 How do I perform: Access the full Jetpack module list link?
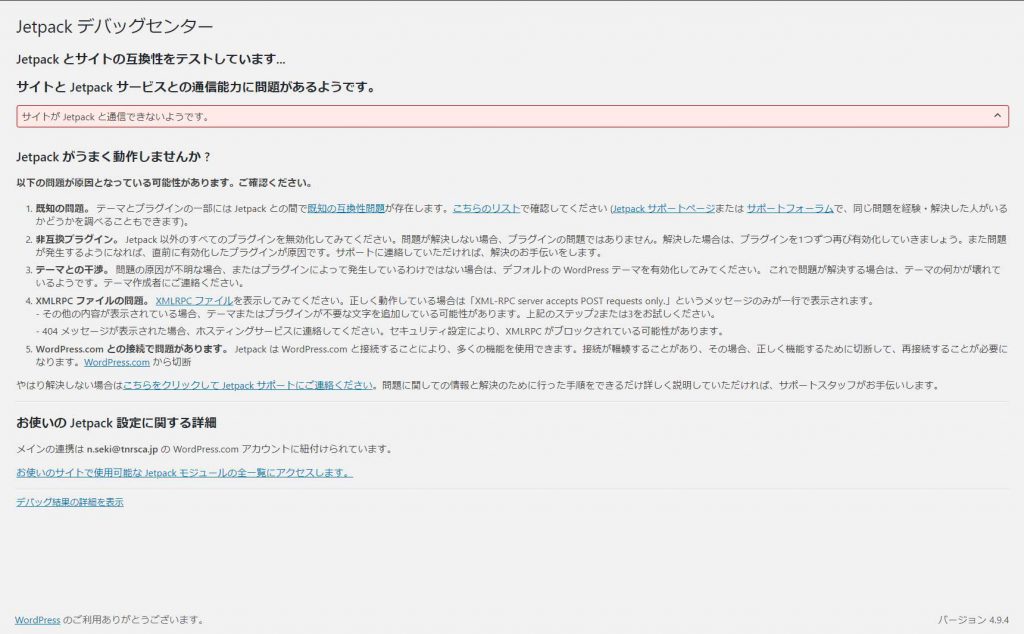[x=184, y=473]
